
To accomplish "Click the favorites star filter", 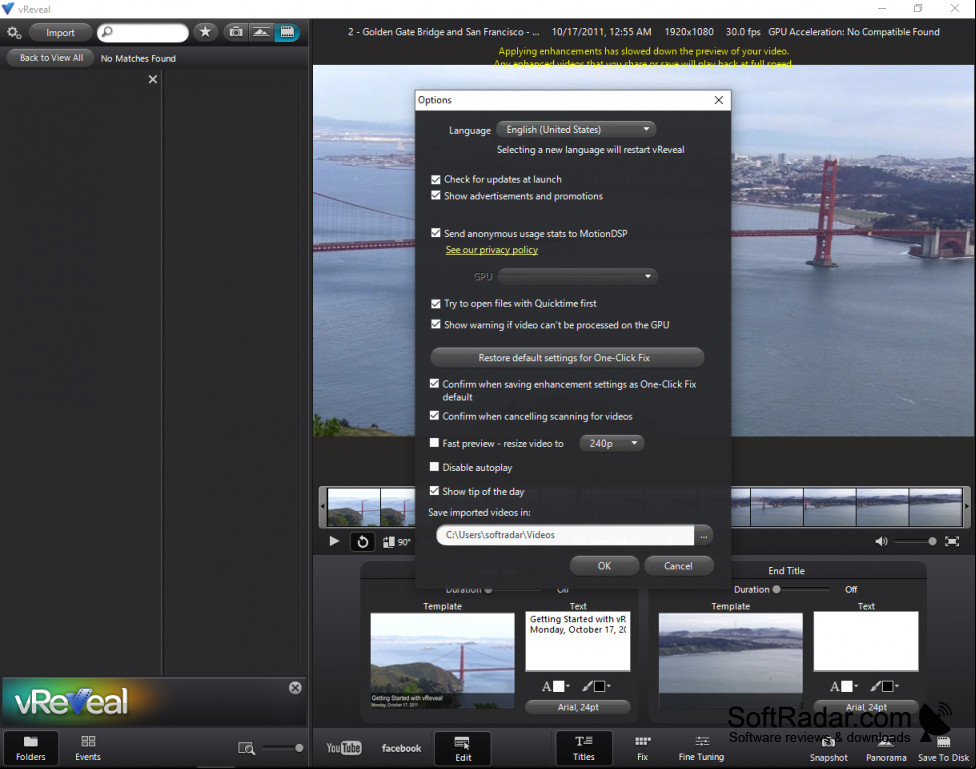I will coord(205,32).
